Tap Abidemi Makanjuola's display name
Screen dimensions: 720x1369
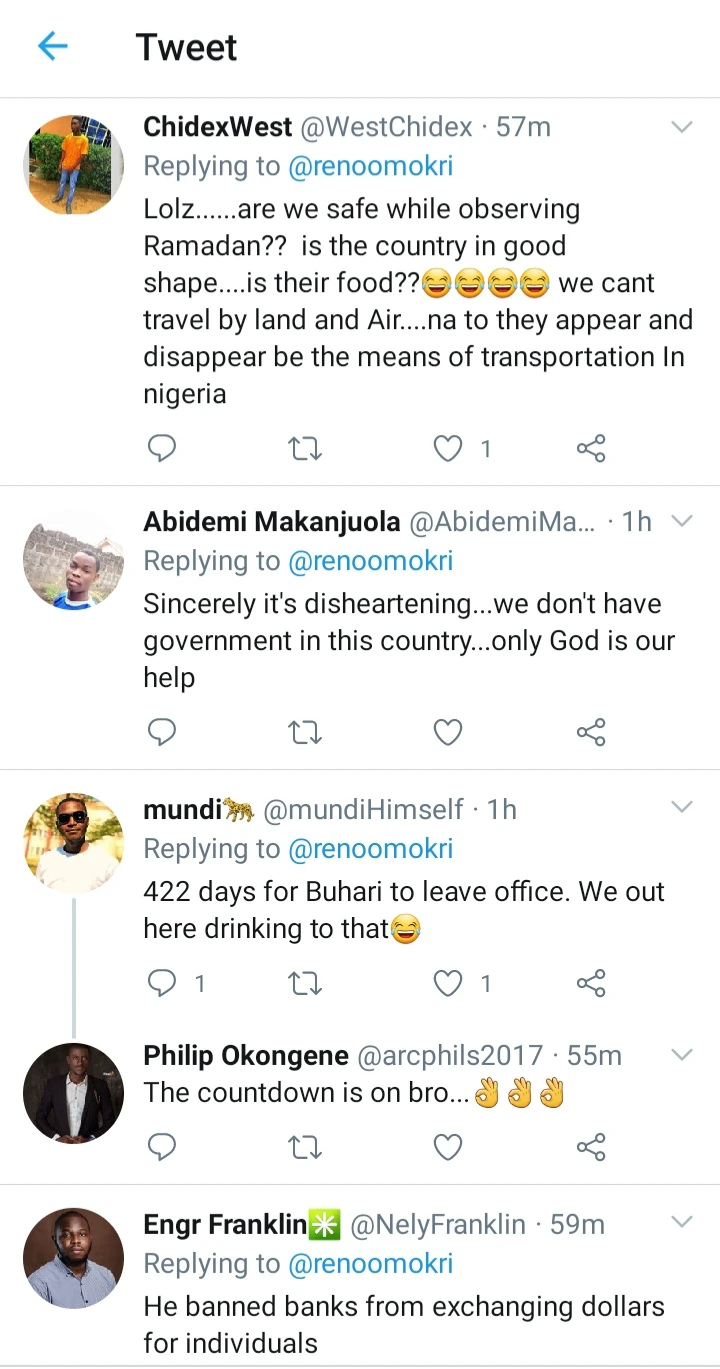tap(271, 521)
